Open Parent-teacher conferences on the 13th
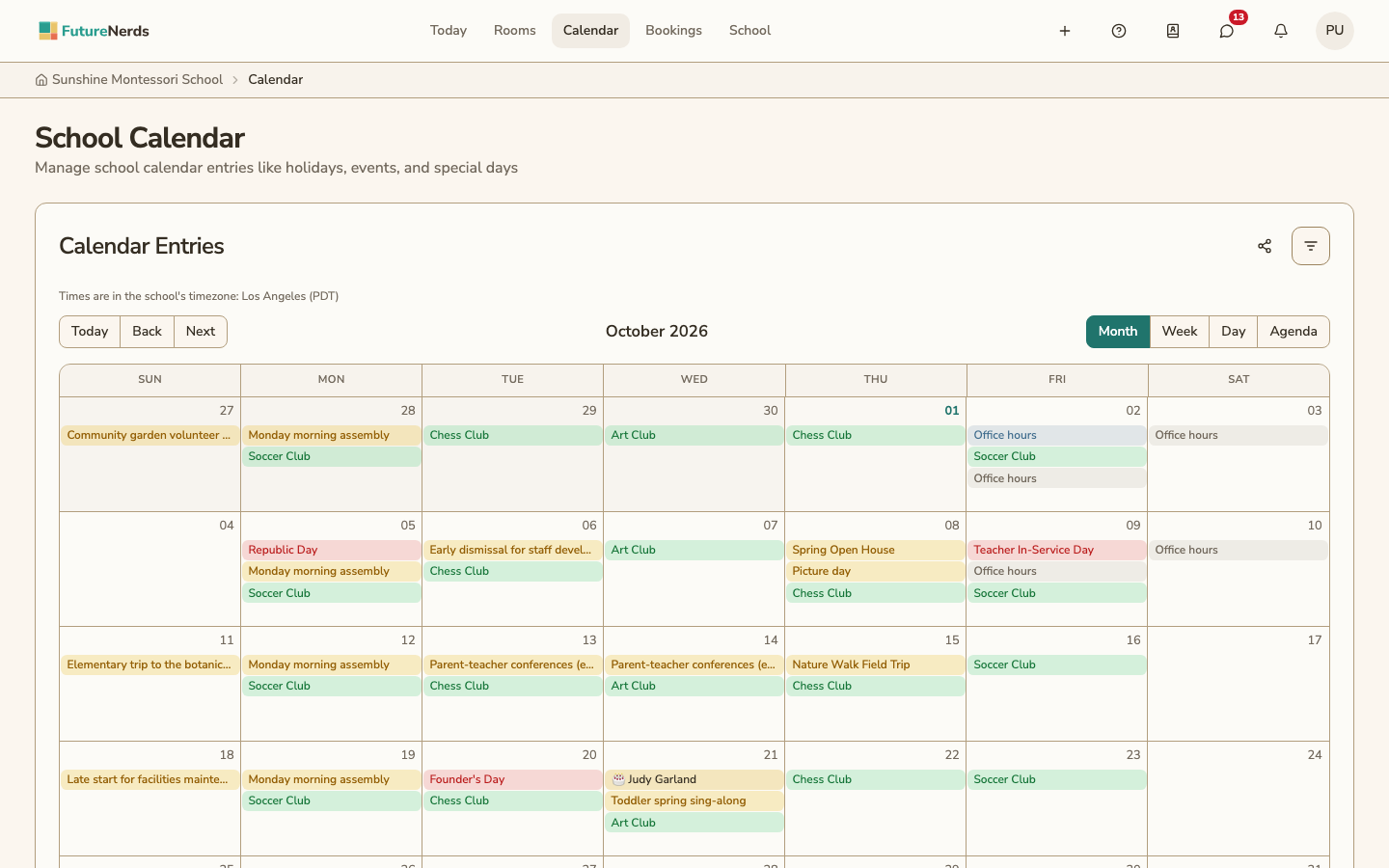The image size is (1389, 868). pos(513,665)
